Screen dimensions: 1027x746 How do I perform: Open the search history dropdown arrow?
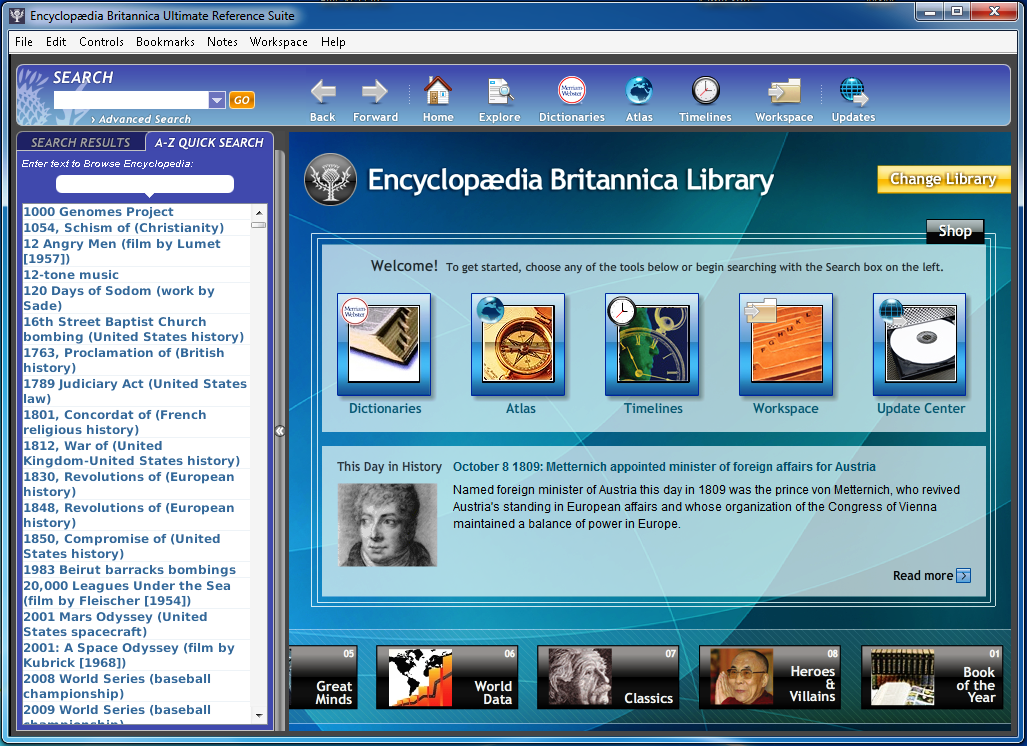217,100
